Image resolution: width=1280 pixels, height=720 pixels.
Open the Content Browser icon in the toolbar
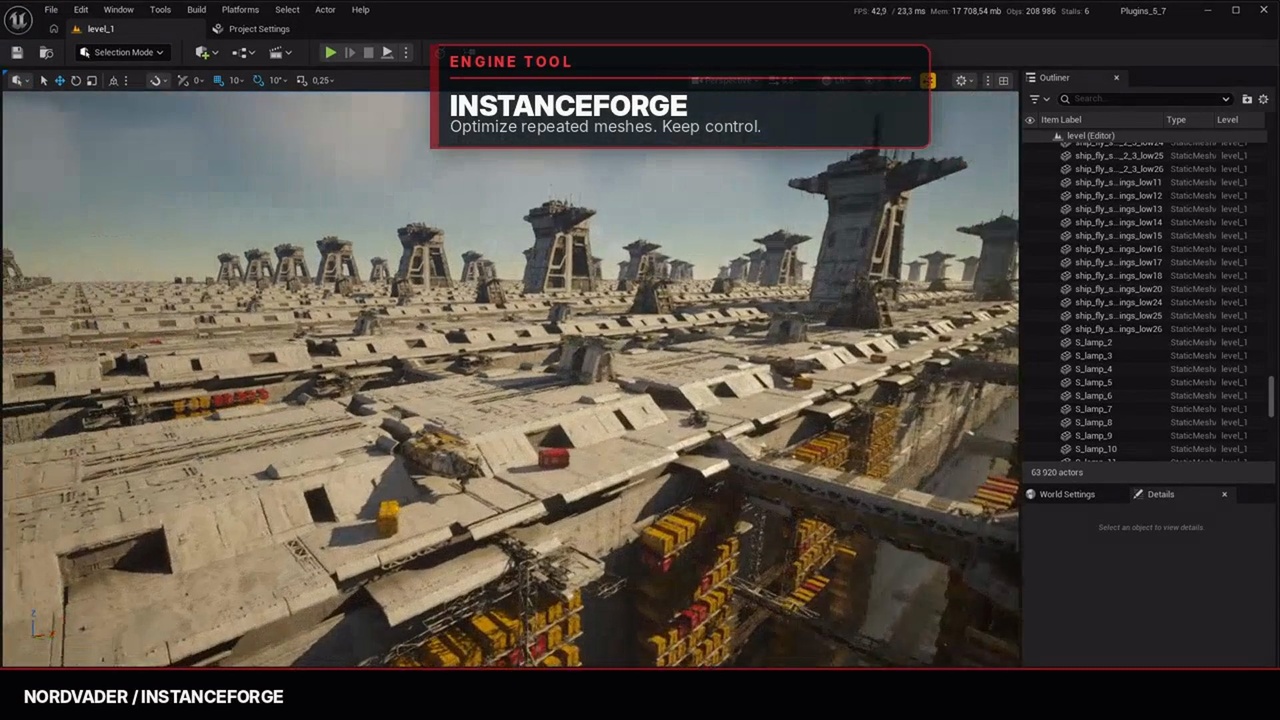pos(46,53)
